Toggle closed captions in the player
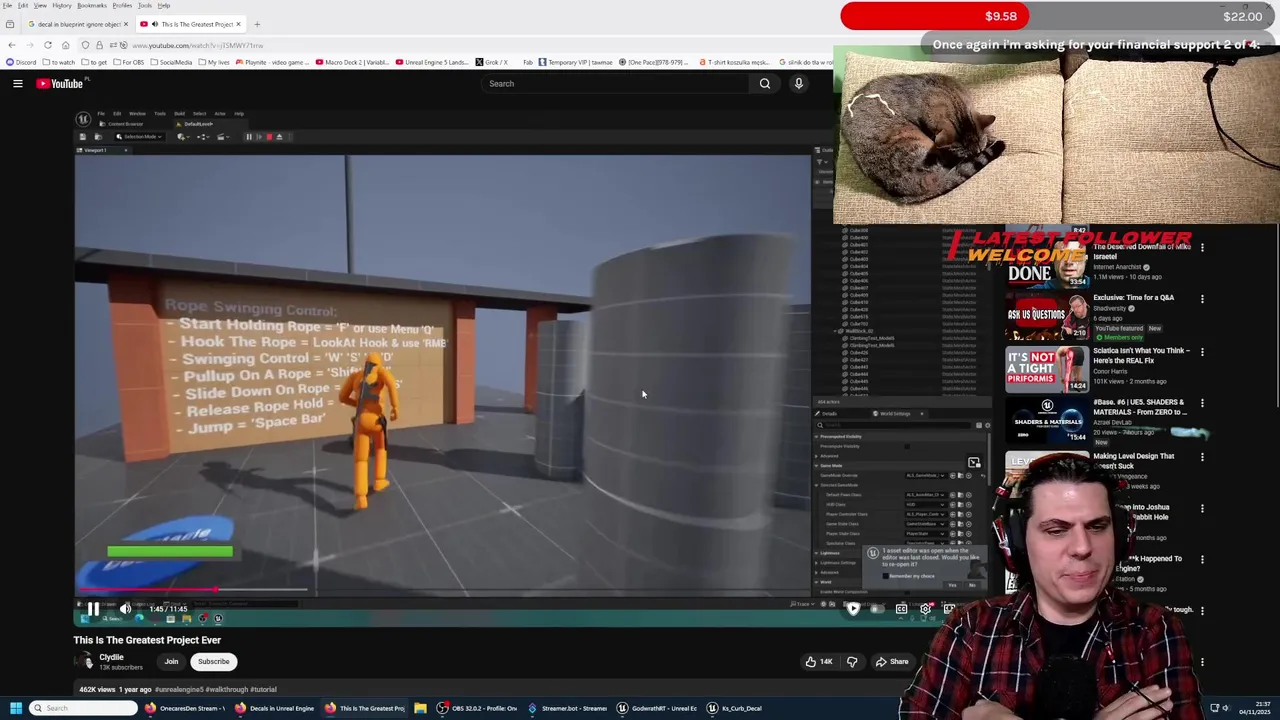The image size is (1280, 720). click(901, 608)
